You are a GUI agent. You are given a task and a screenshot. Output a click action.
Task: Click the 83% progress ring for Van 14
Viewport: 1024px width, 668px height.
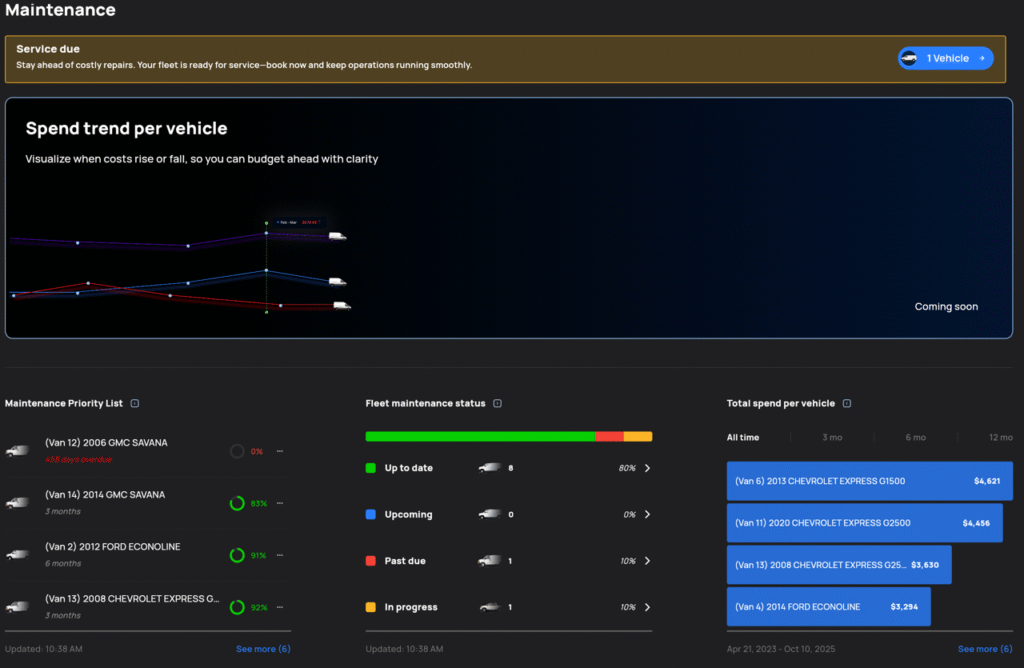click(x=237, y=503)
